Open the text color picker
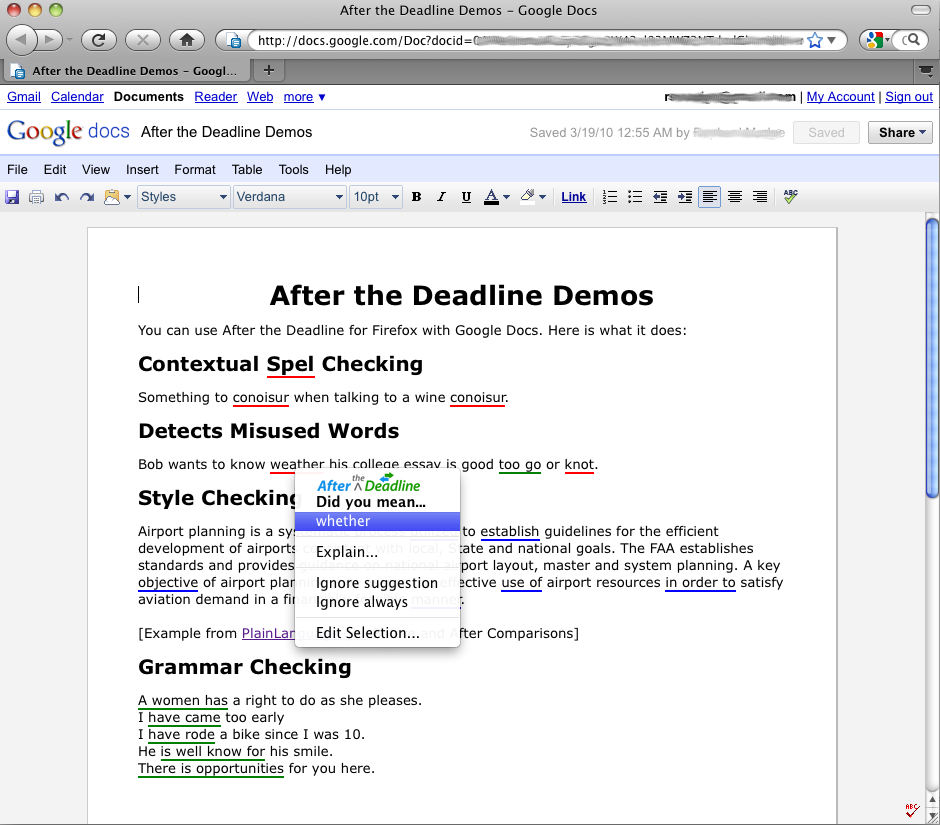Image resolution: width=940 pixels, height=825 pixels. click(497, 197)
